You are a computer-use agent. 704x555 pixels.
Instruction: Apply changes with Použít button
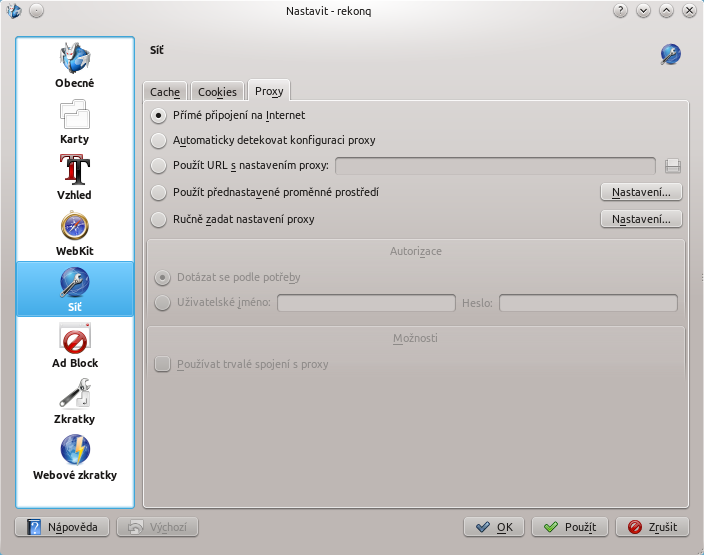coord(570,527)
